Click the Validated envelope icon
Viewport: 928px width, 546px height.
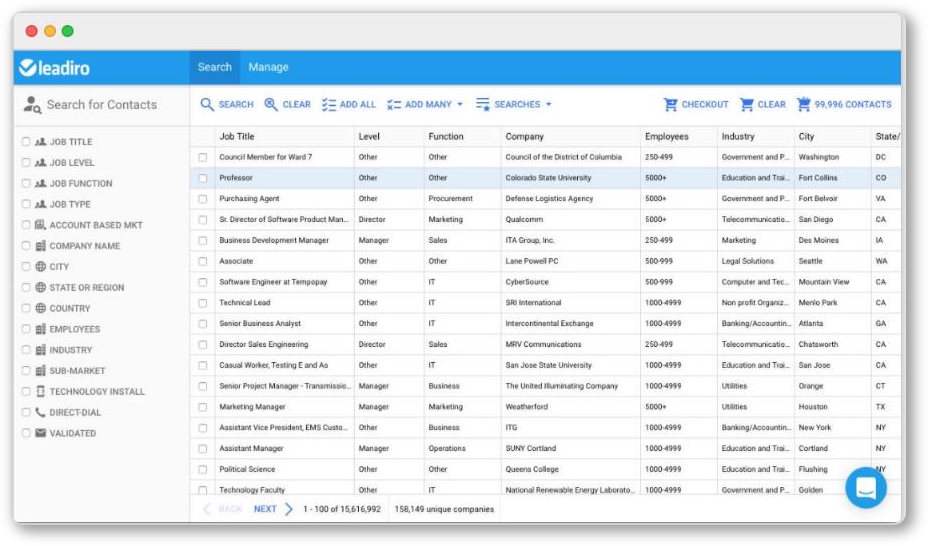tap(40, 433)
